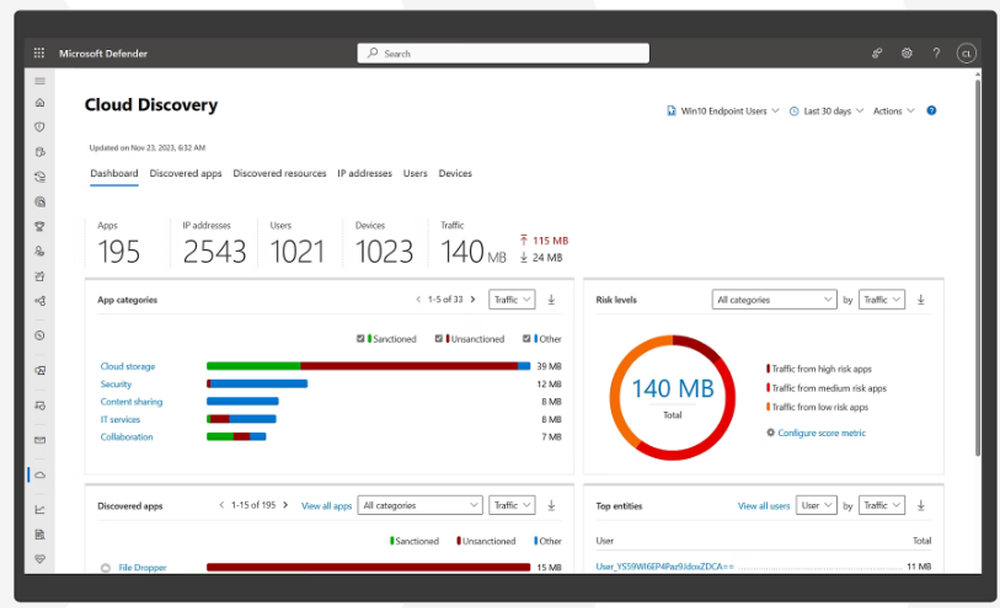Click the trophy icon in the sidebar

coord(40,226)
